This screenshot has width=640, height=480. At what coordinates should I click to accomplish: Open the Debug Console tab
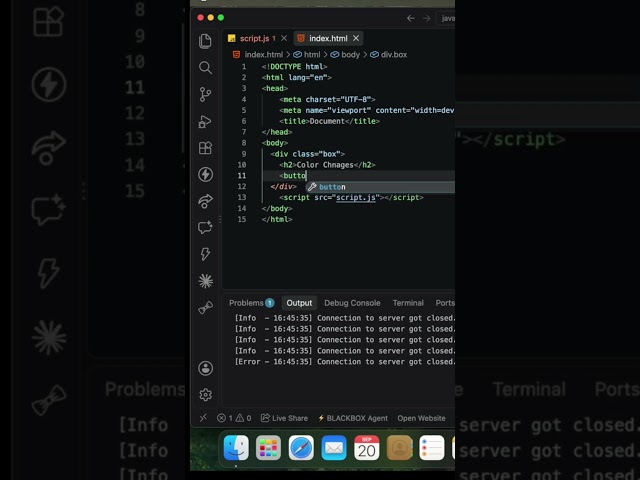click(x=352, y=303)
